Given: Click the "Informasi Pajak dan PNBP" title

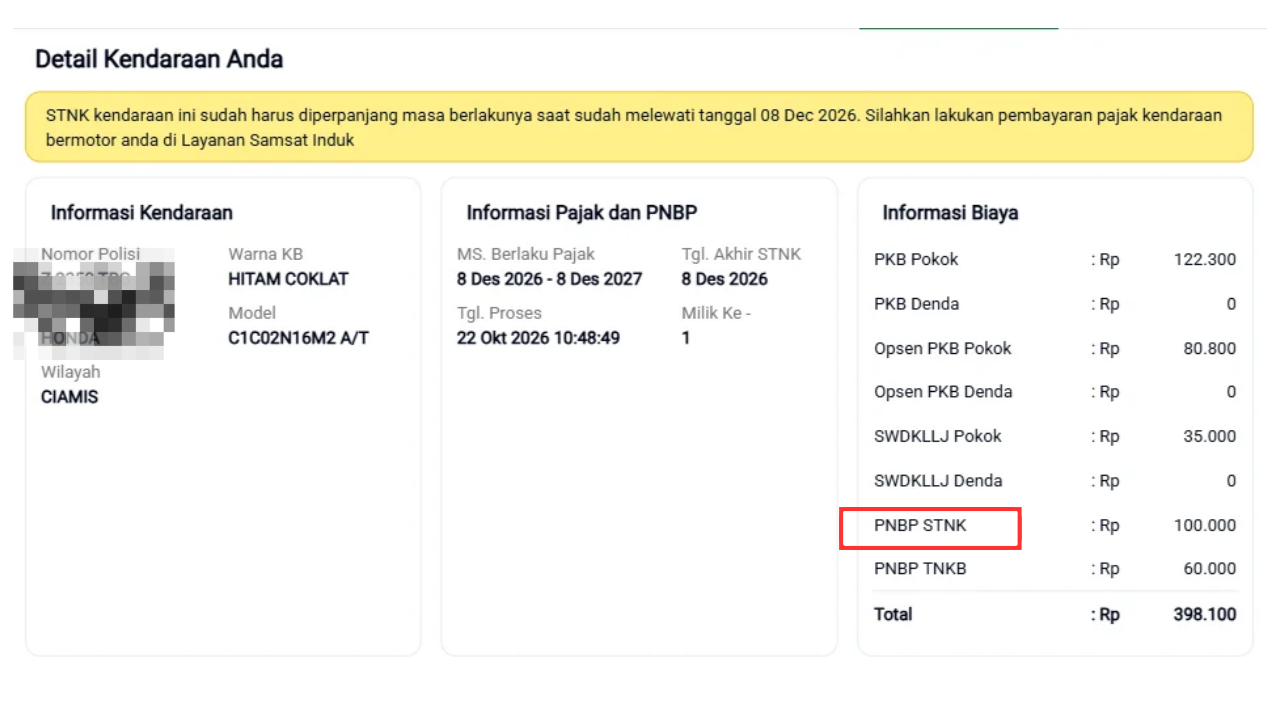Looking at the screenshot, I should click(x=581, y=213).
